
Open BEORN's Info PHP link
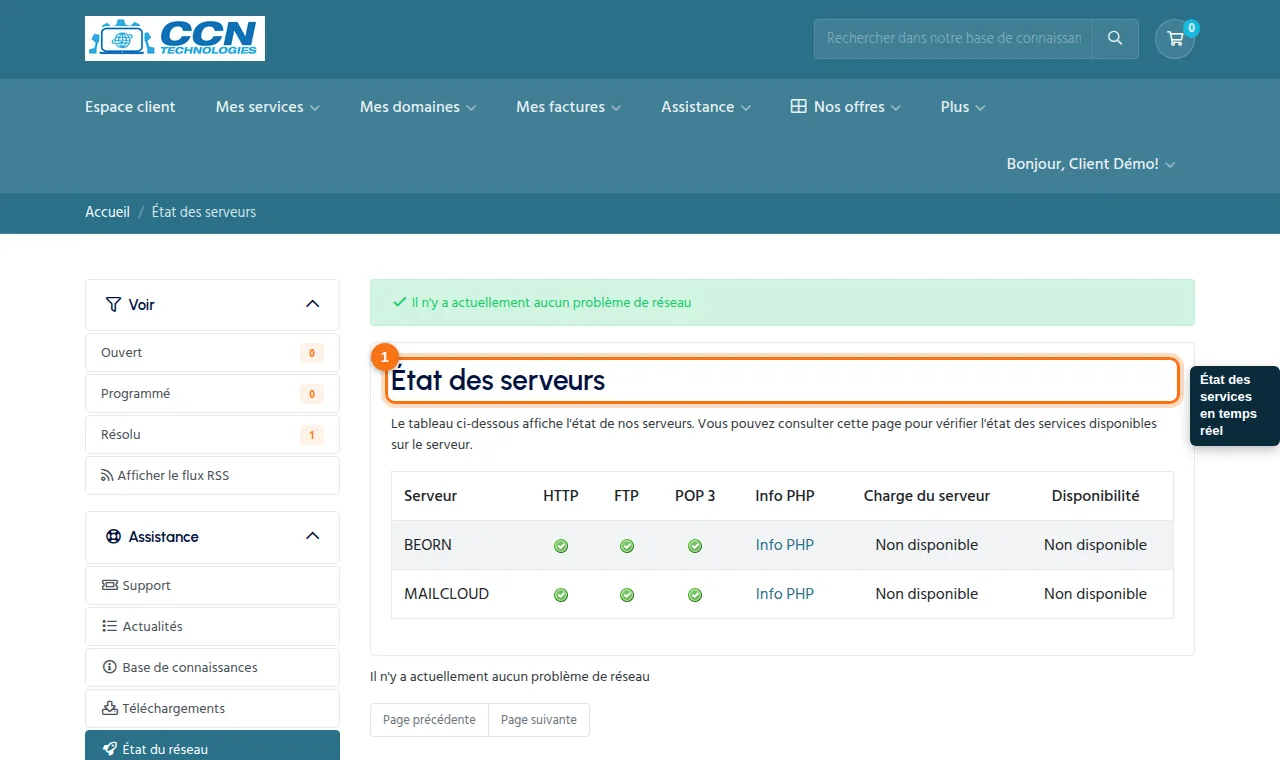click(x=785, y=545)
